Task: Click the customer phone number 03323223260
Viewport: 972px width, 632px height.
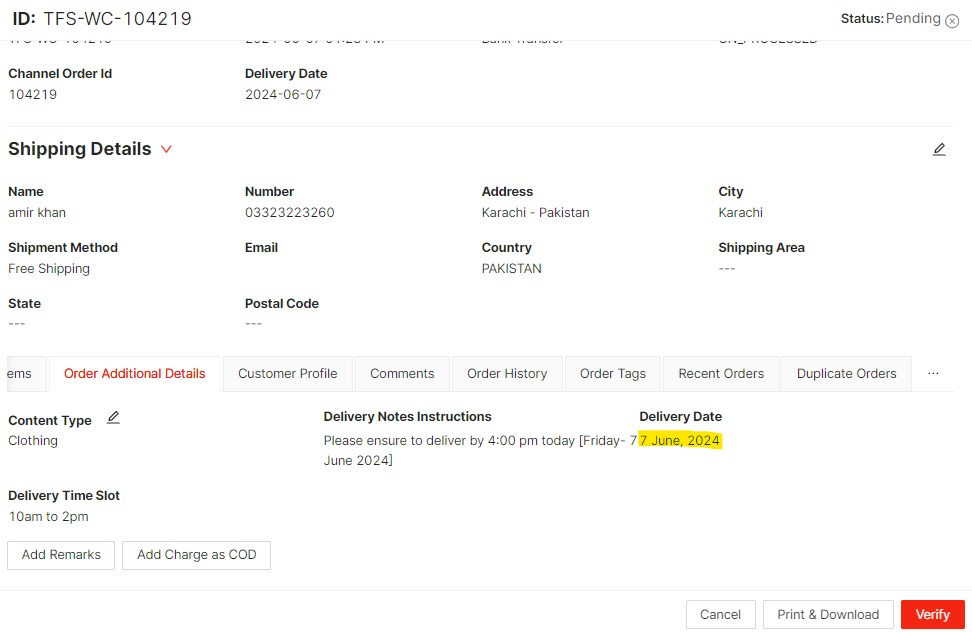Action: 290,213
